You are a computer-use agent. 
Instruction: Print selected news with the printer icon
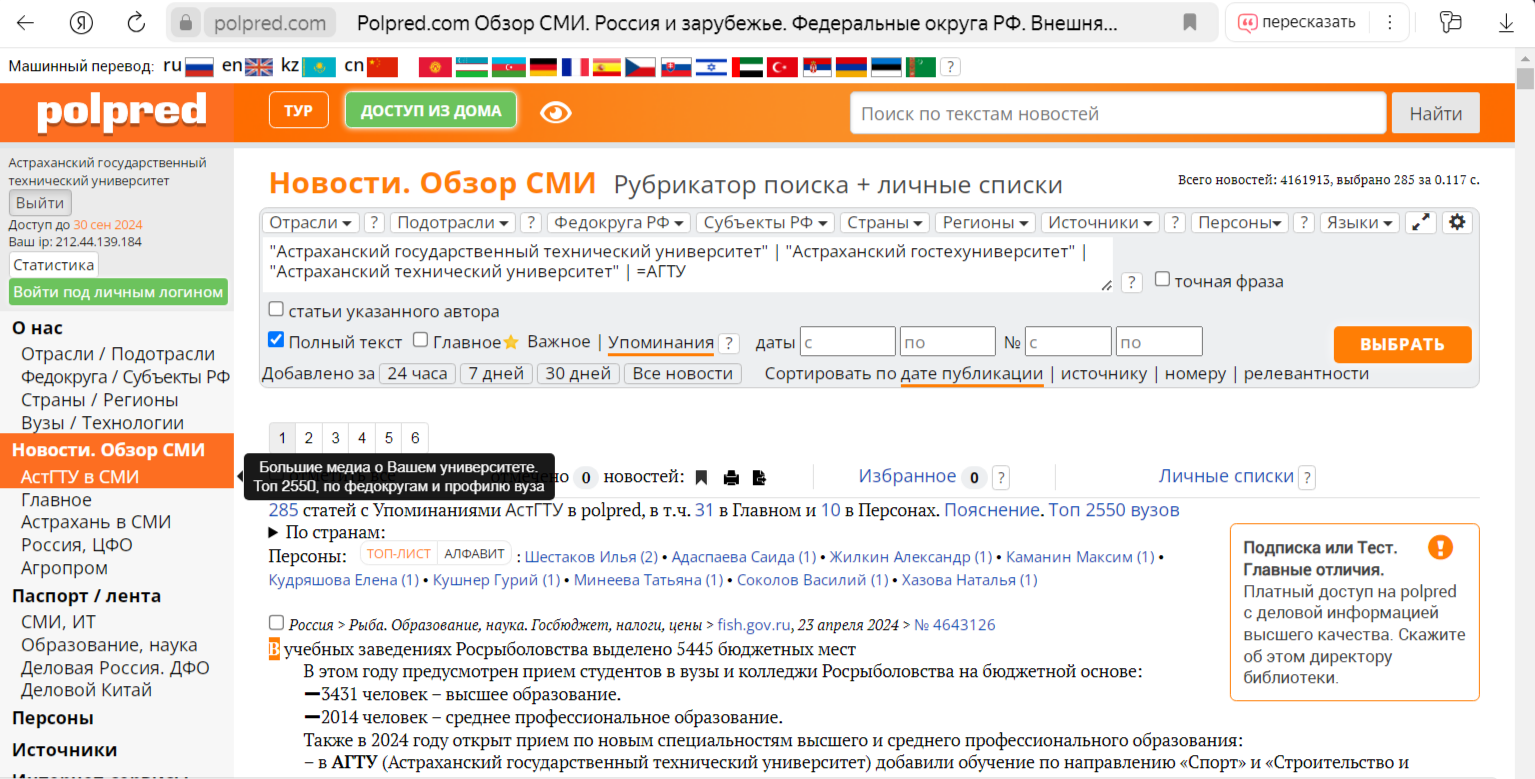(x=732, y=477)
